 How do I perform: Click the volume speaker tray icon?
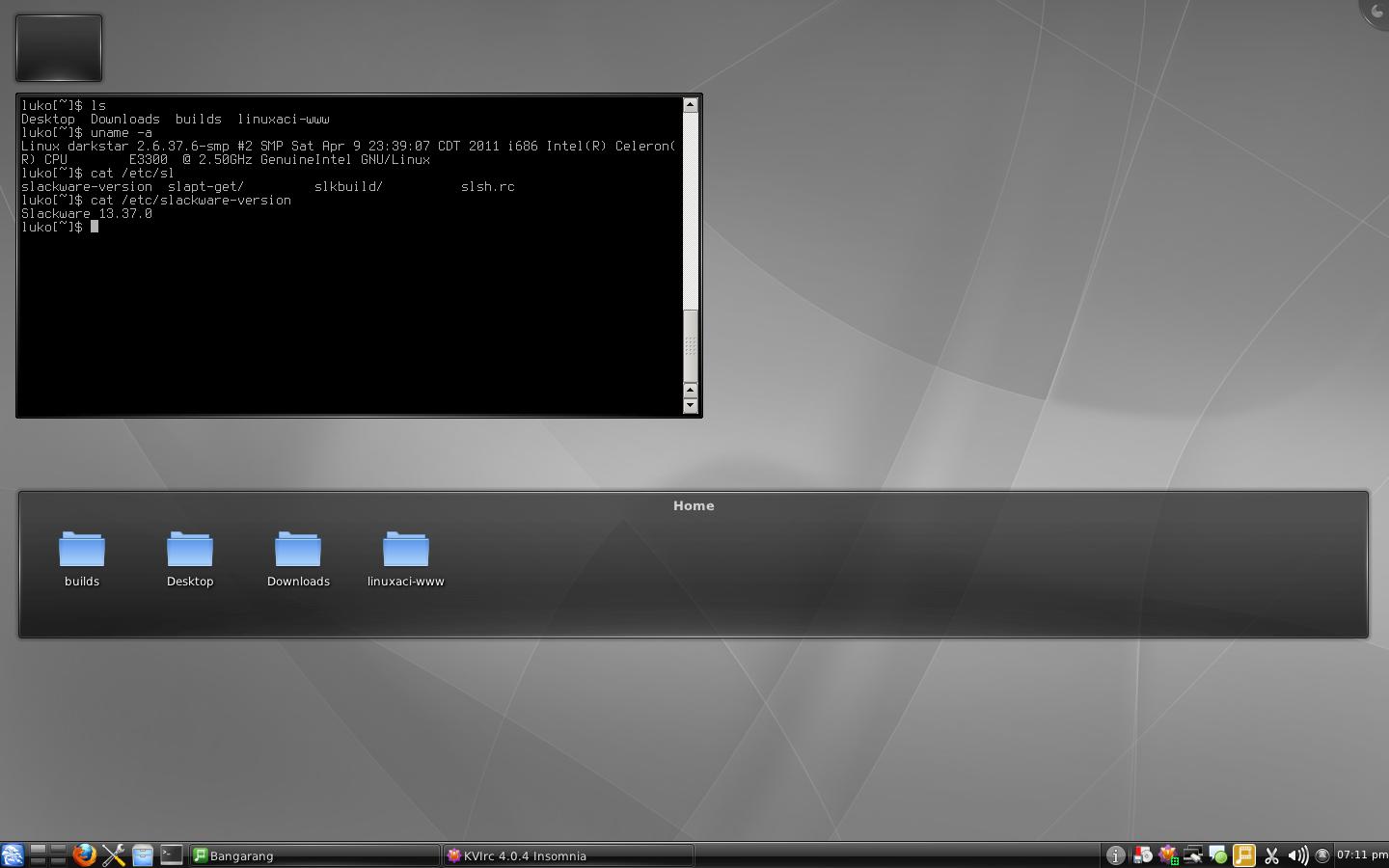click(1297, 855)
